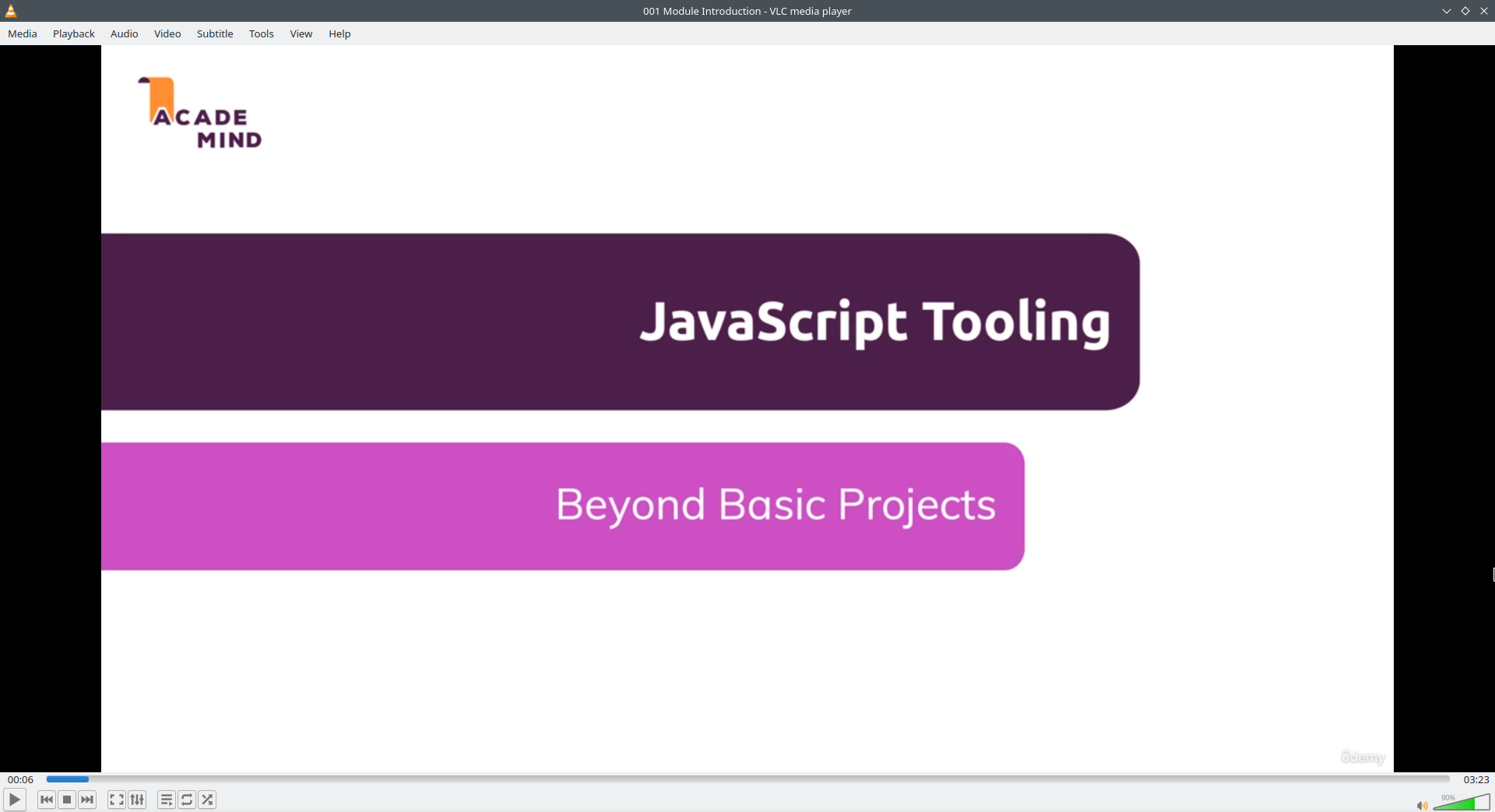Show the playlist view
This screenshot has width=1495, height=812.
pyautogui.click(x=166, y=800)
